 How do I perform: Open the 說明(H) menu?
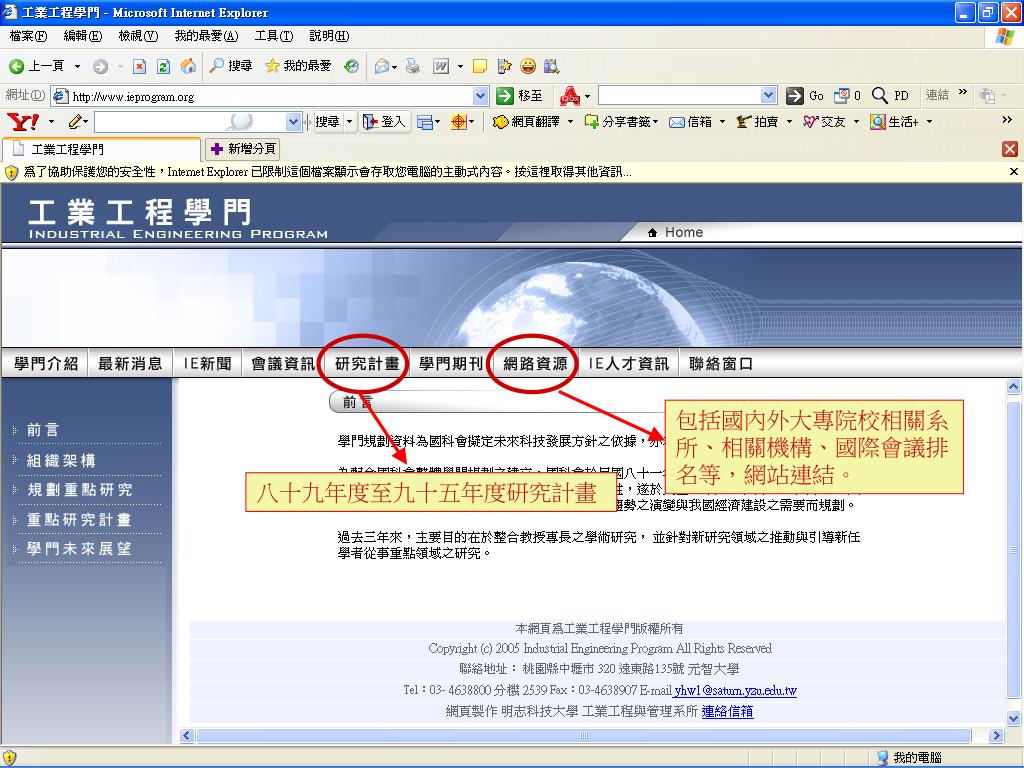click(x=329, y=36)
